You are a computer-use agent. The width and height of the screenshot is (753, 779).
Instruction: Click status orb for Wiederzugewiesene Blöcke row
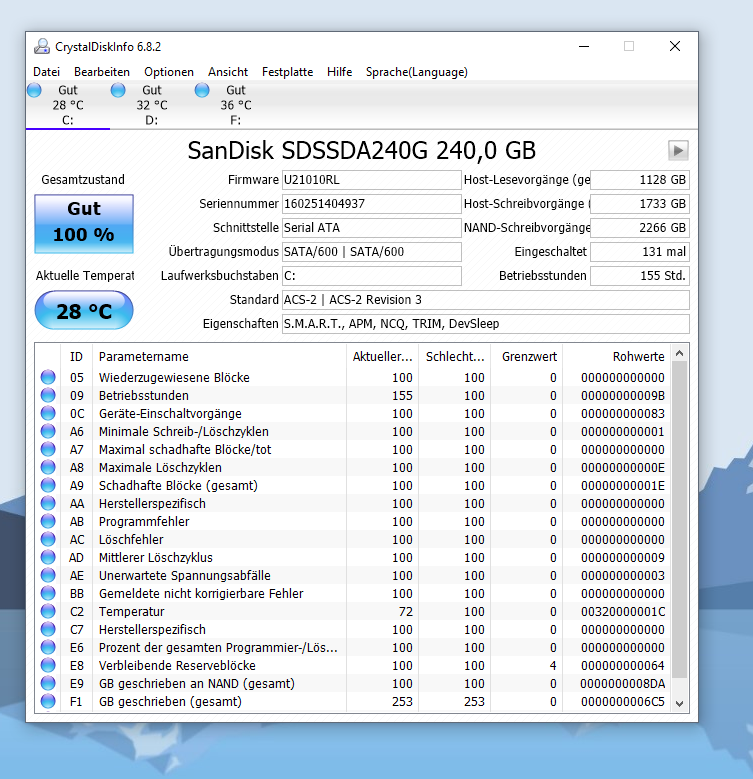pyautogui.click(x=48, y=377)
